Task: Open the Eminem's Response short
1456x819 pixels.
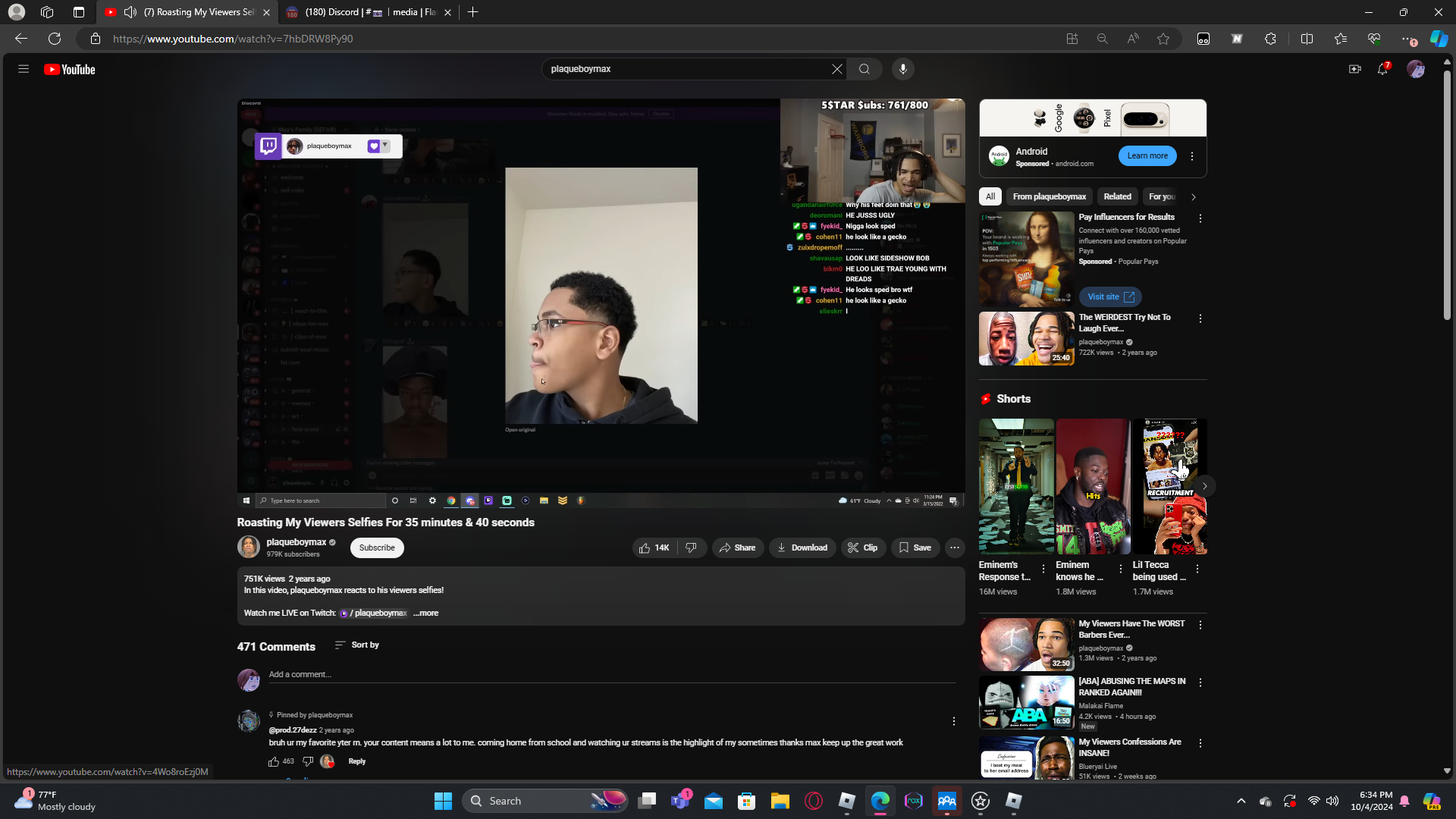Action: click(1016, 487)
